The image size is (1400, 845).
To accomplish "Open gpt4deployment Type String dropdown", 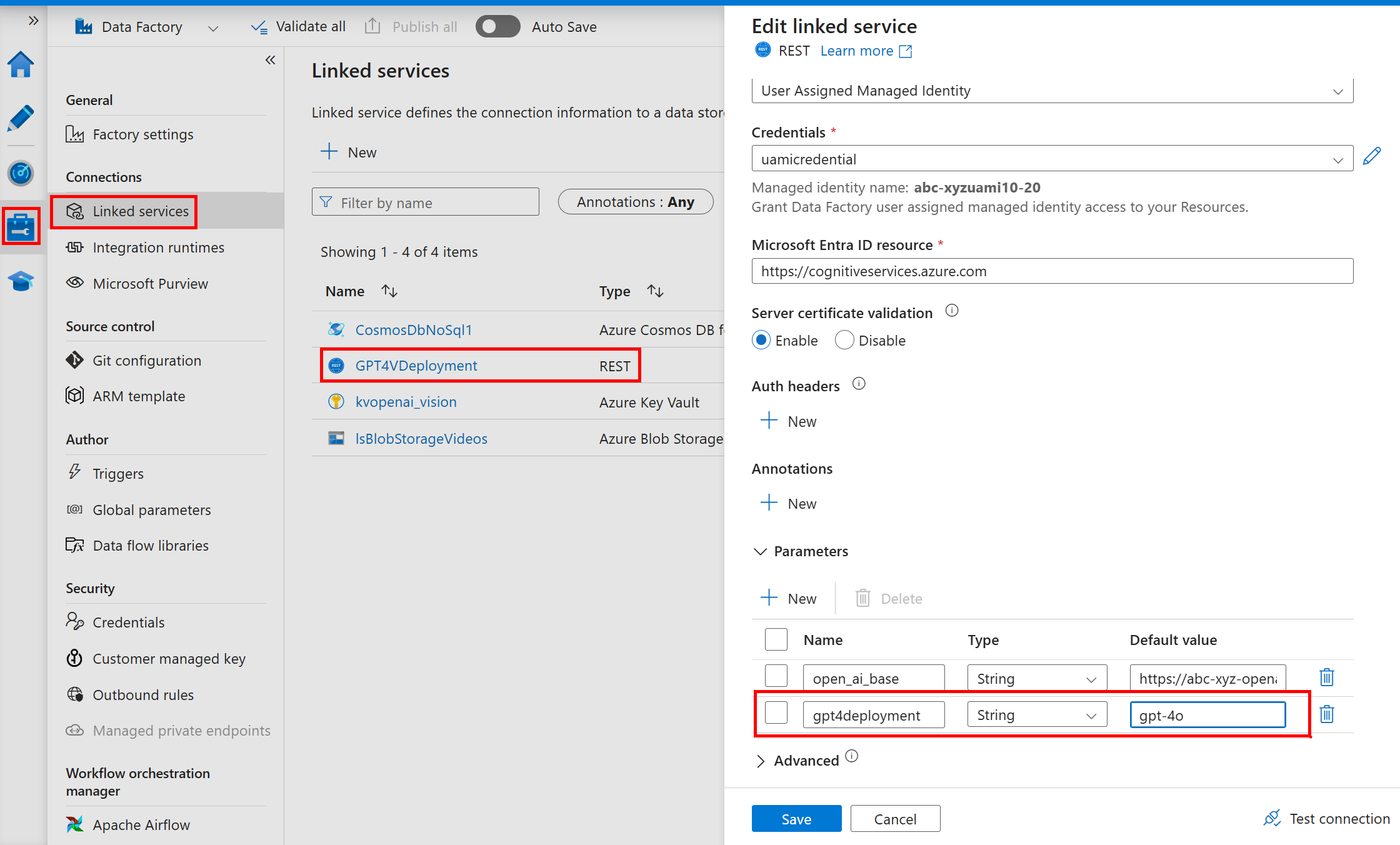I will [x=1037, y=715].
